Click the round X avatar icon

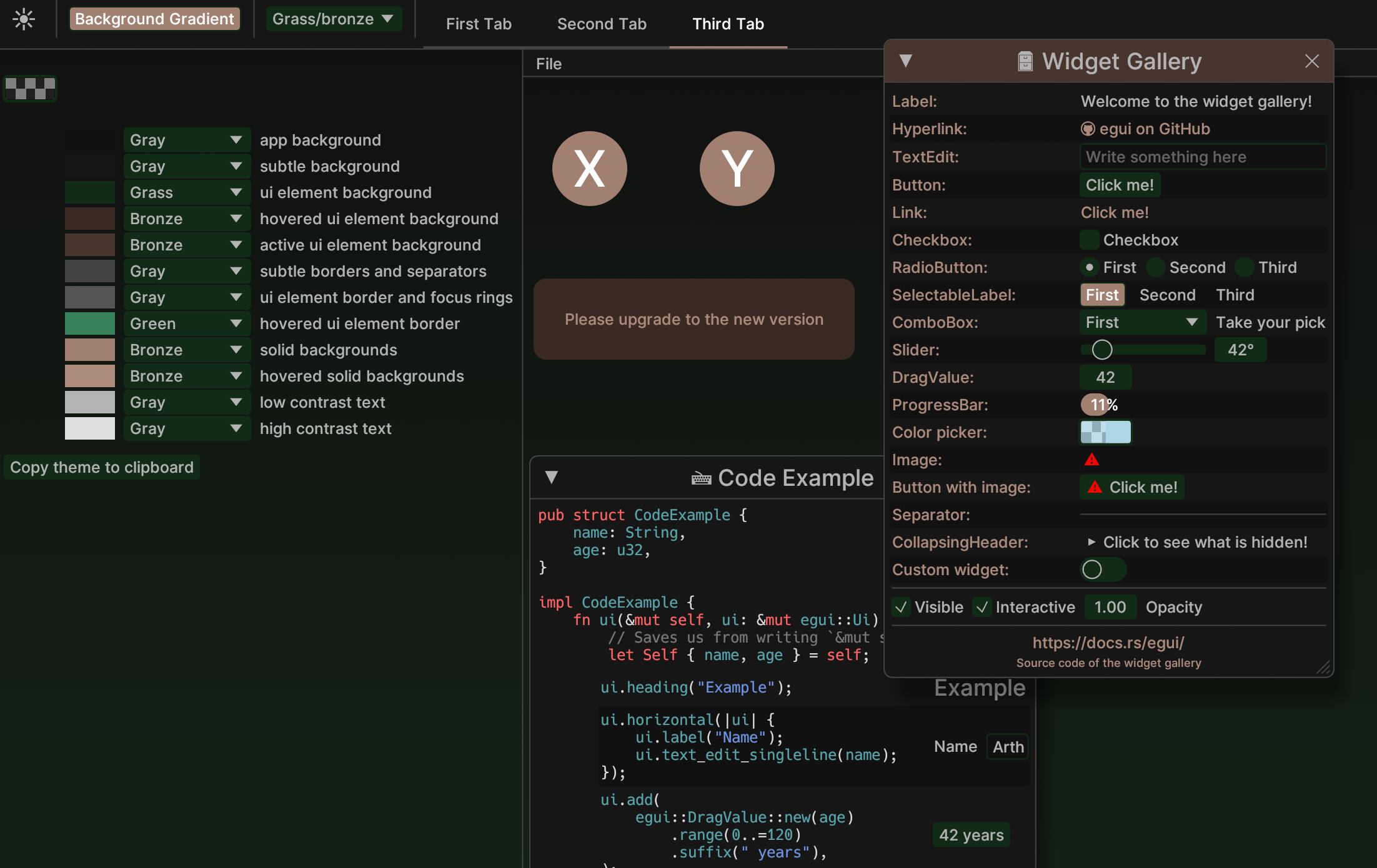[x=589, y=169]
